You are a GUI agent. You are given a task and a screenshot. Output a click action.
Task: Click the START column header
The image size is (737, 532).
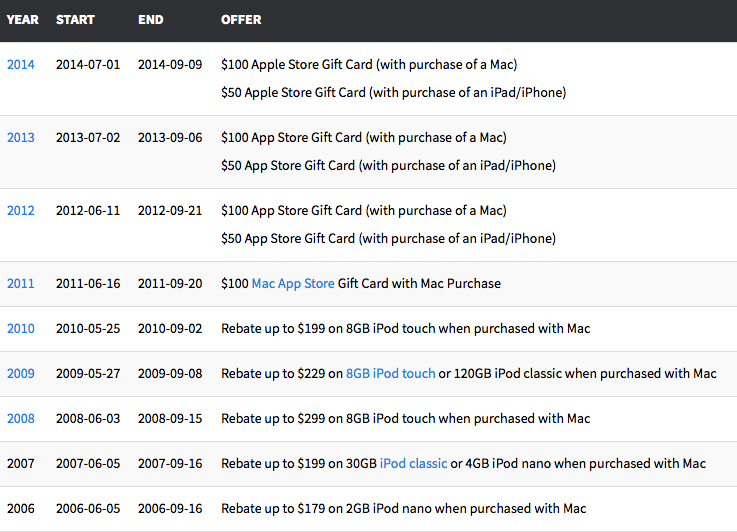pos(75,20)
